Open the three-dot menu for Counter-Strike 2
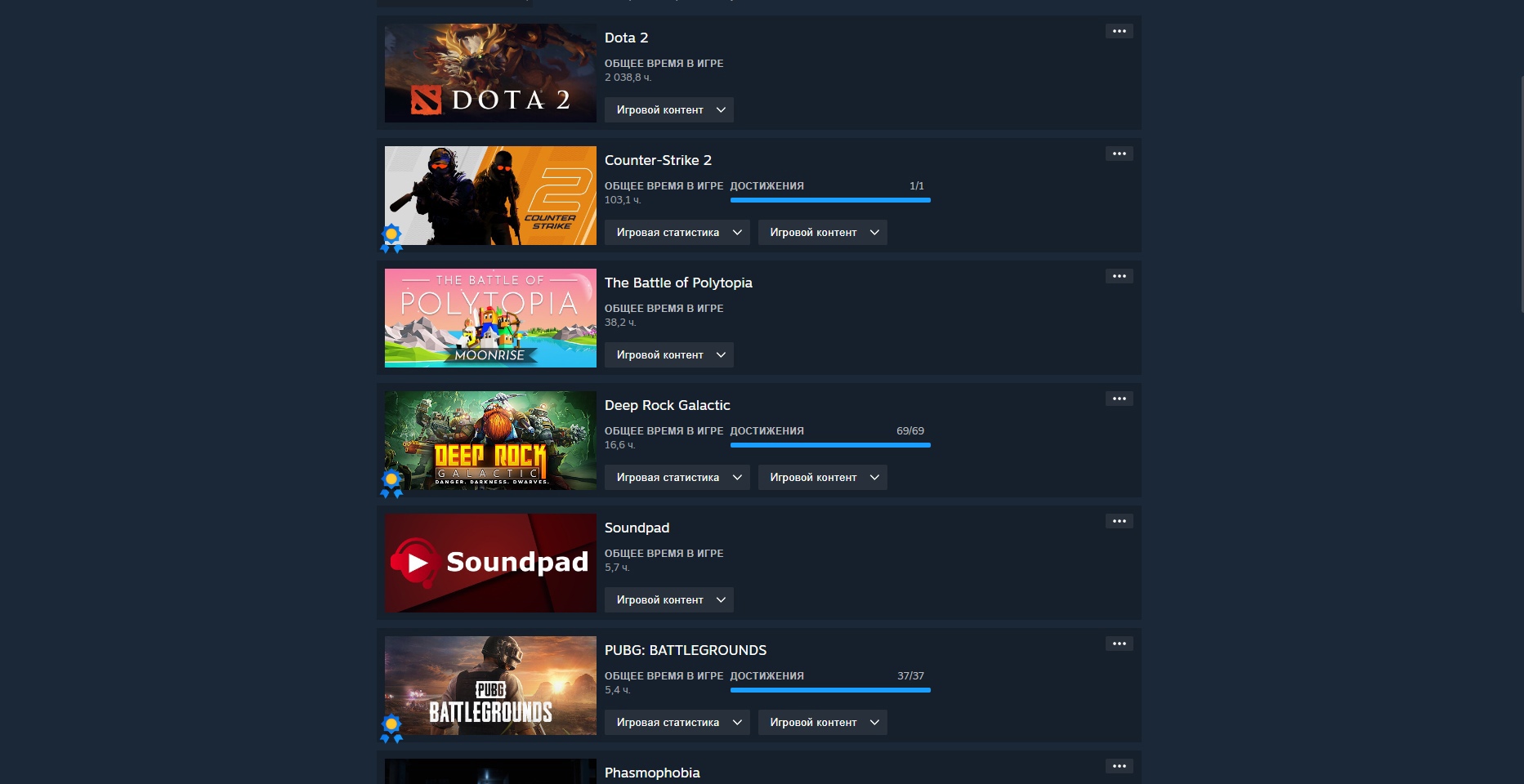 click(x=1119, y=154)
